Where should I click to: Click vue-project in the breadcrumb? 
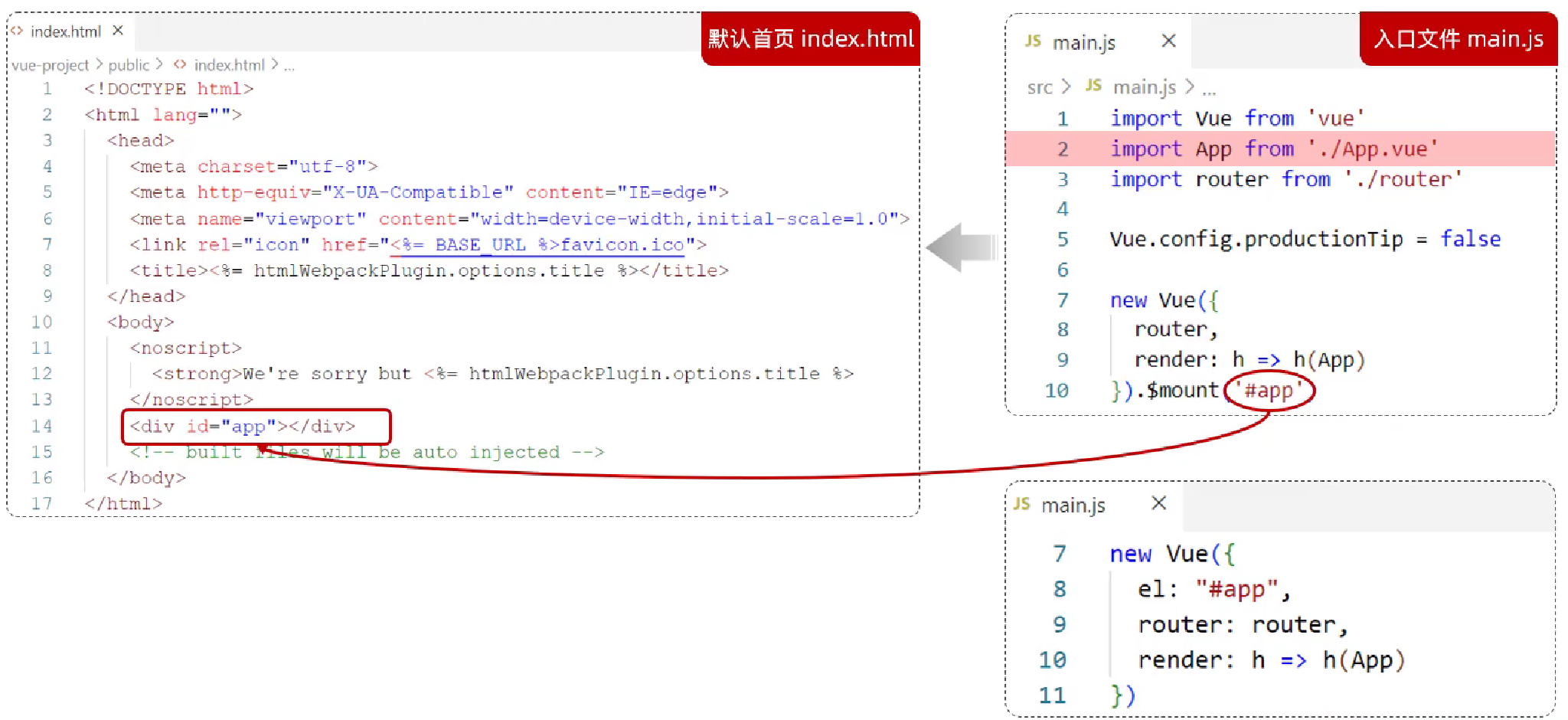click(51, 65)
